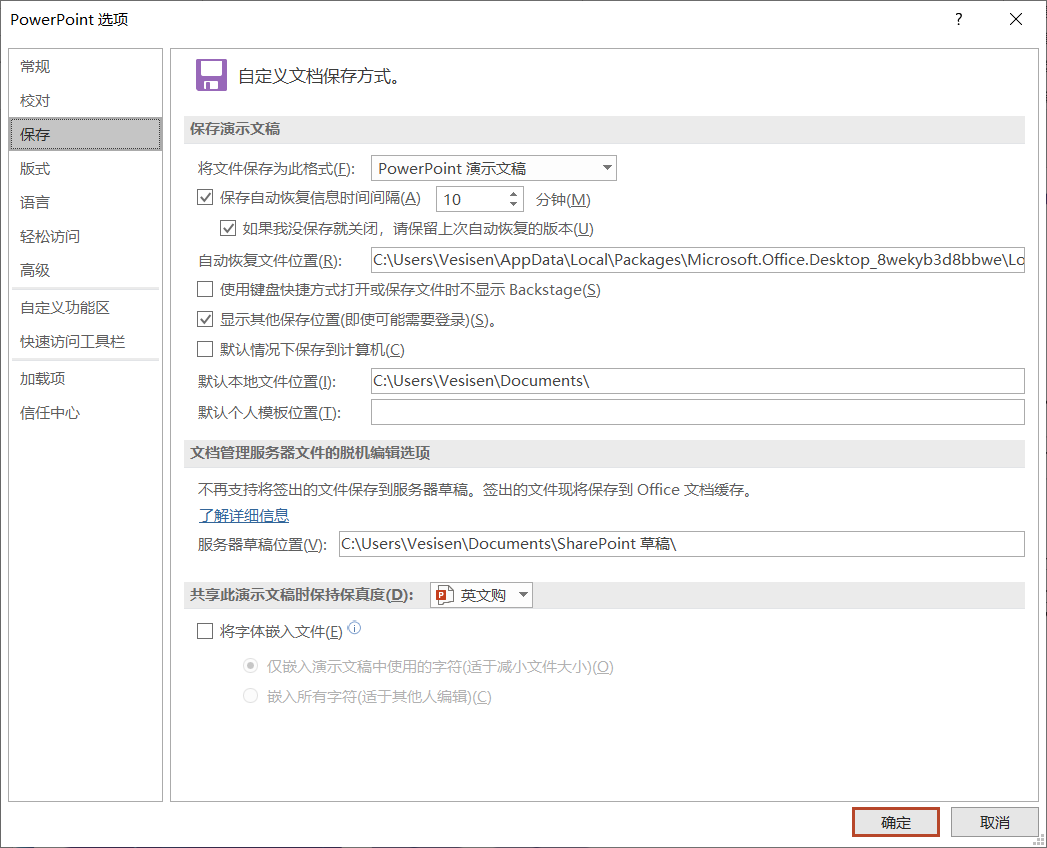
Task: Open the 自定义功能区 options category
Action: point(85,308)
